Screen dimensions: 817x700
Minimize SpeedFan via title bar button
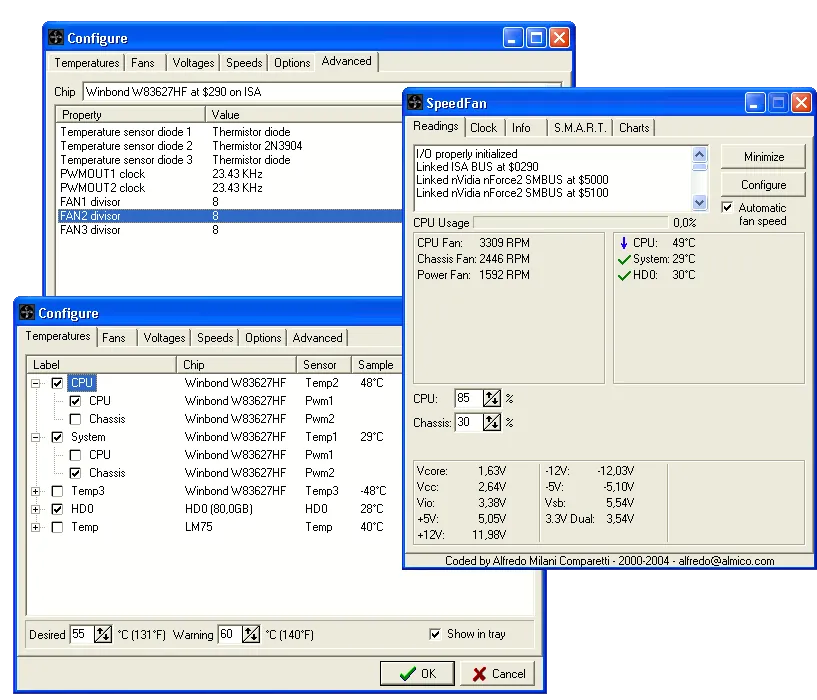(x=754, y=103)
